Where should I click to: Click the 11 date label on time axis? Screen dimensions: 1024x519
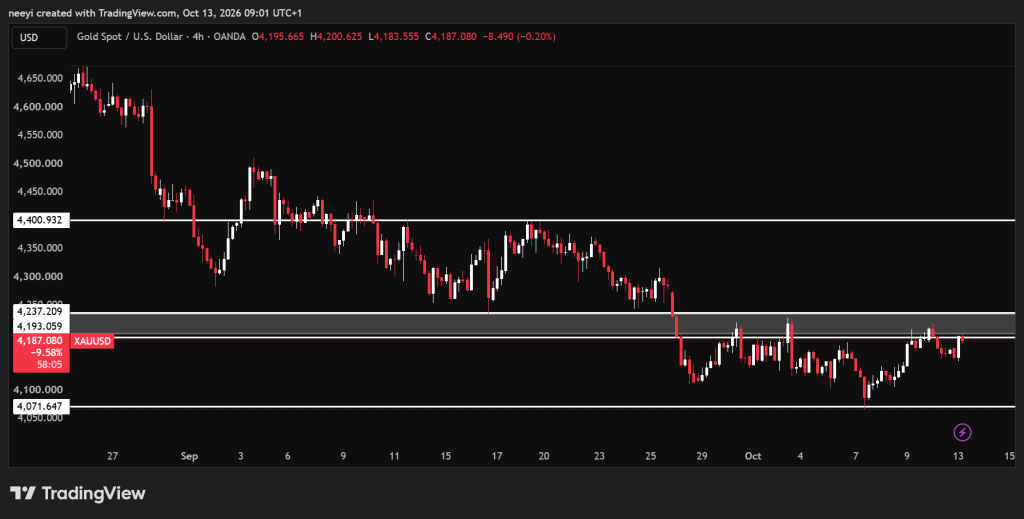click(x=394, y=456)
